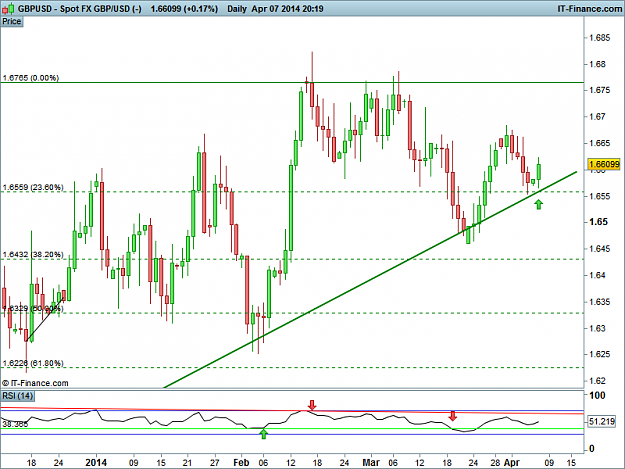Click the Mar label on the time axis

pyautogui.click(x=371, y=463)
